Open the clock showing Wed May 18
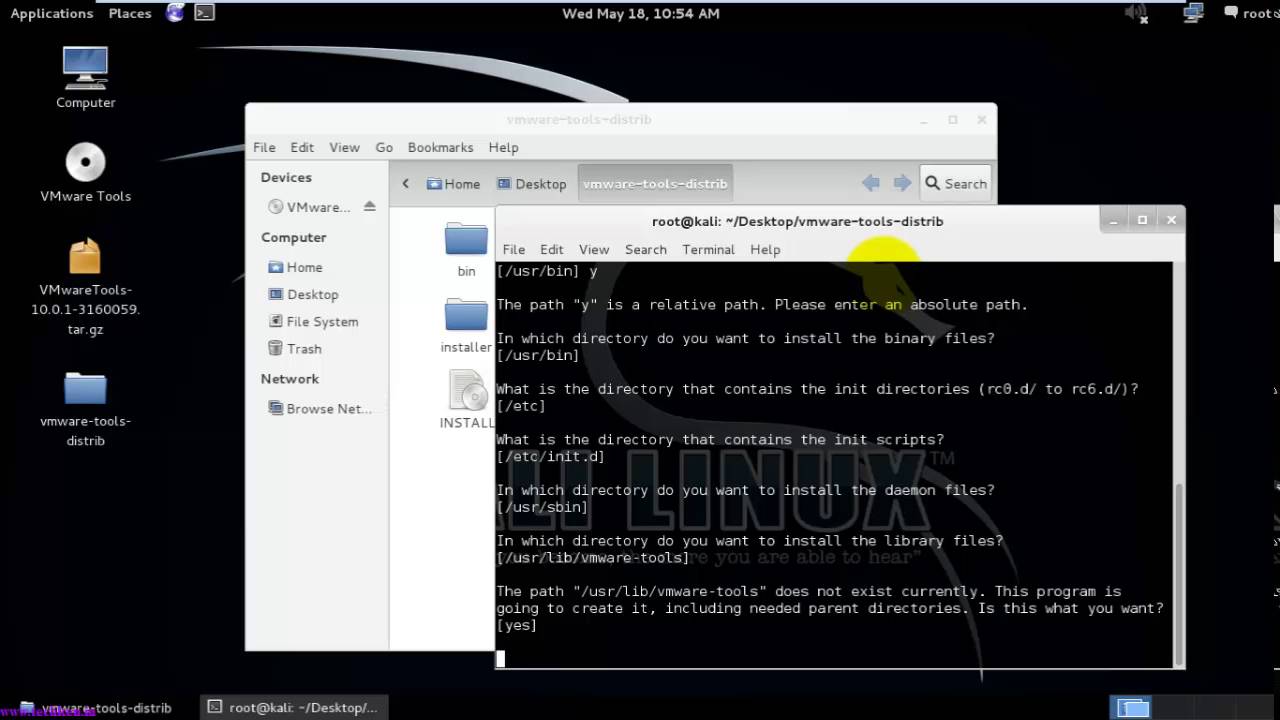Image resolution: width=1280 pixels, height=720 pixels. [640, 13]
